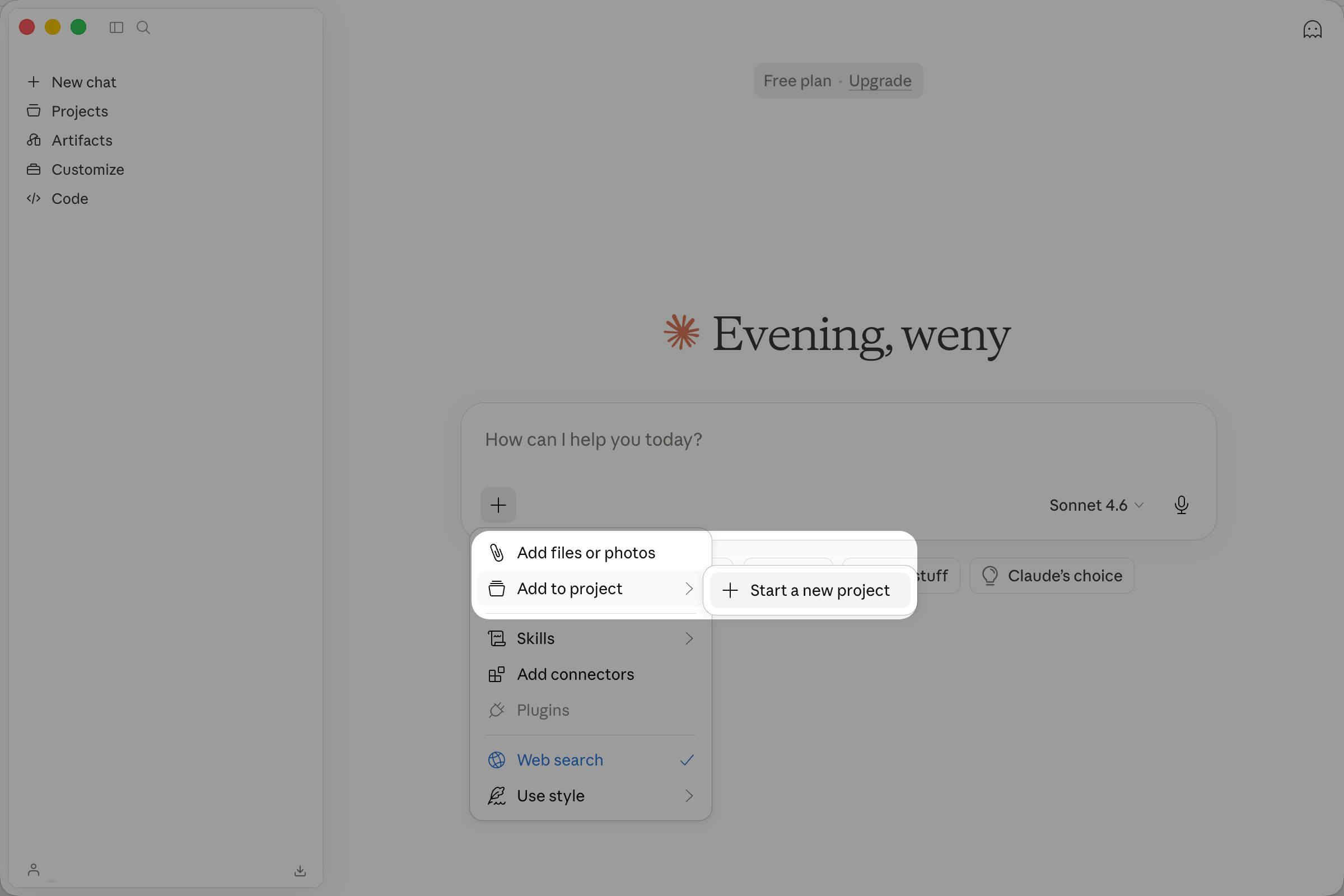Select Add connectors menu entry

pos(590,674)
